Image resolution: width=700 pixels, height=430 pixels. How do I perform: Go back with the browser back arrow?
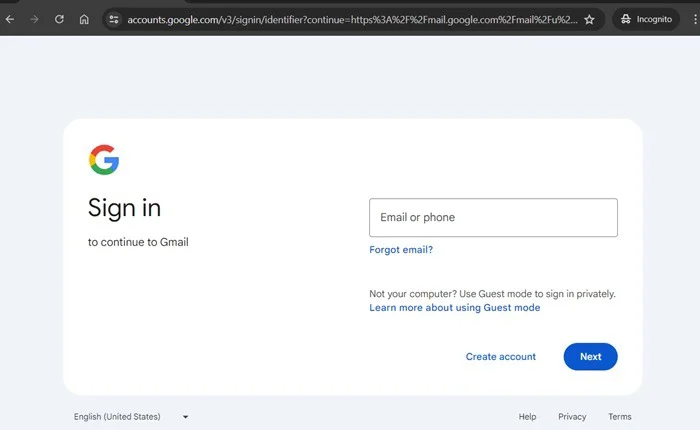pyautogui.click(x=10, y=19)
